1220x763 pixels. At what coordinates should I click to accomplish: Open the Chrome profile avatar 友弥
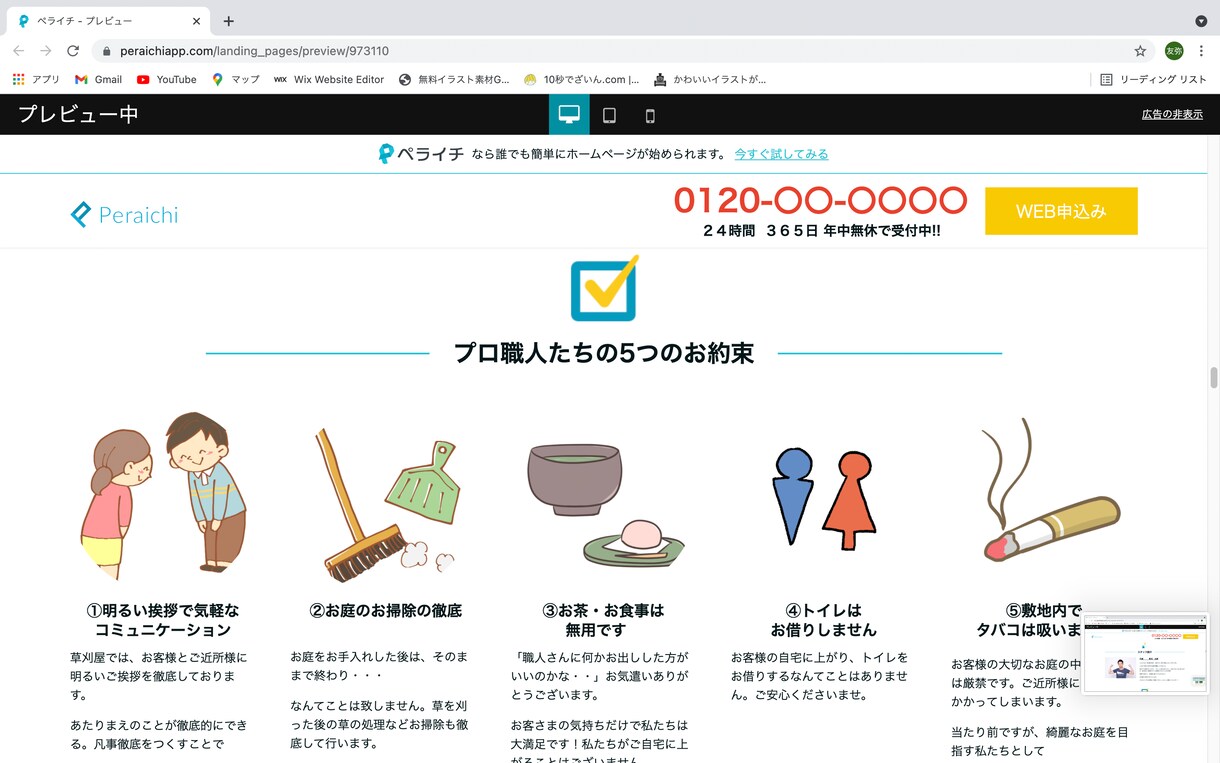pyautogui.click(x=1173, y=51)
